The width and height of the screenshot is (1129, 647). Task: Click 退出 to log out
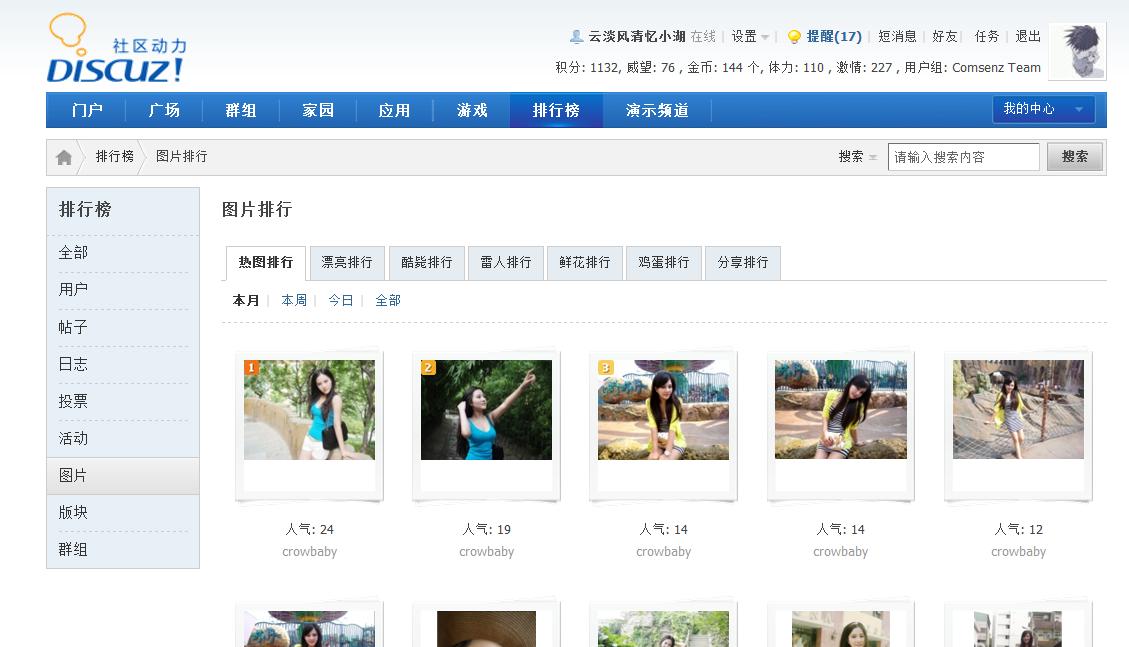[x=1028, y=37]
